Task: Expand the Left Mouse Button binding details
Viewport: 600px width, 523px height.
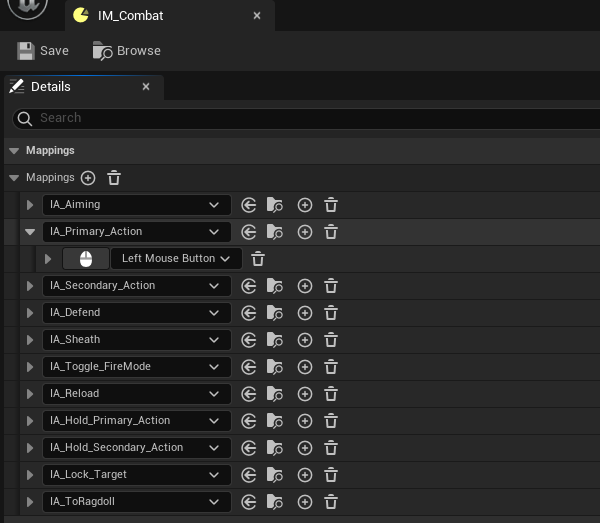Action: pos(47,259)
